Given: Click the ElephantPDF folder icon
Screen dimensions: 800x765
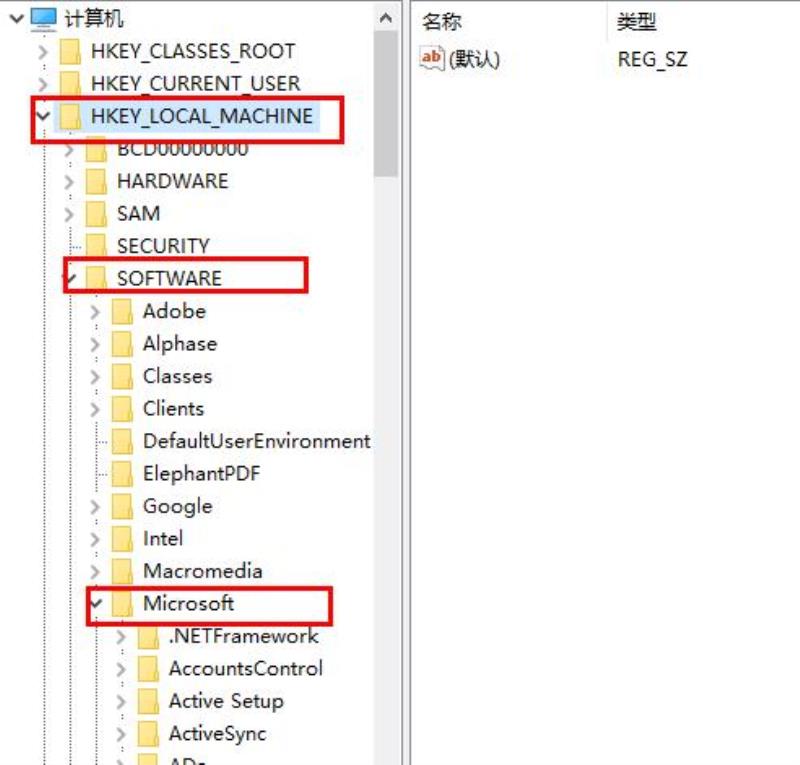Looking at the screenshot, I should point(122,474).
